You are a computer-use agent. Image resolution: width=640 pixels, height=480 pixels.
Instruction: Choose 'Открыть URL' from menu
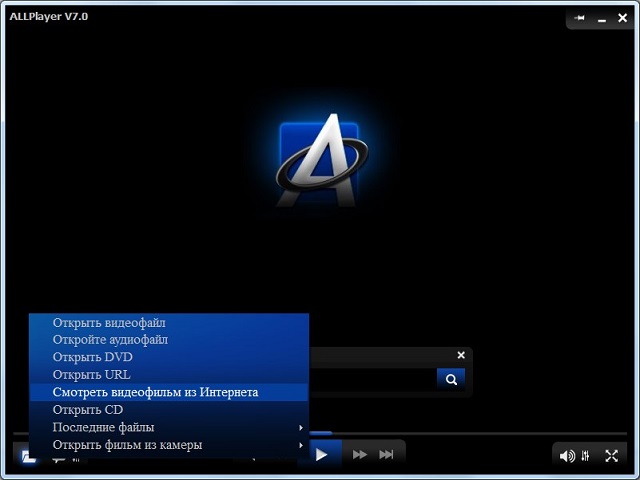[x=169, y=374]
